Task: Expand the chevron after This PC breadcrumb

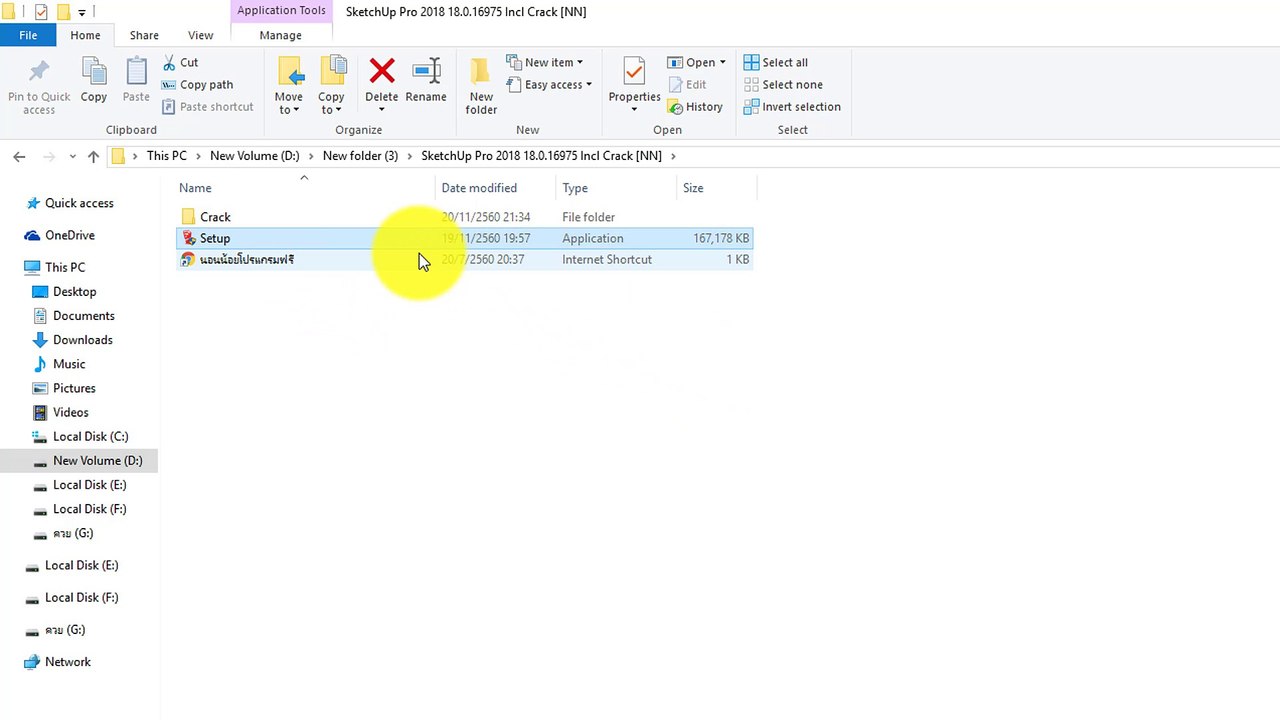Action: tap(198, 156)
